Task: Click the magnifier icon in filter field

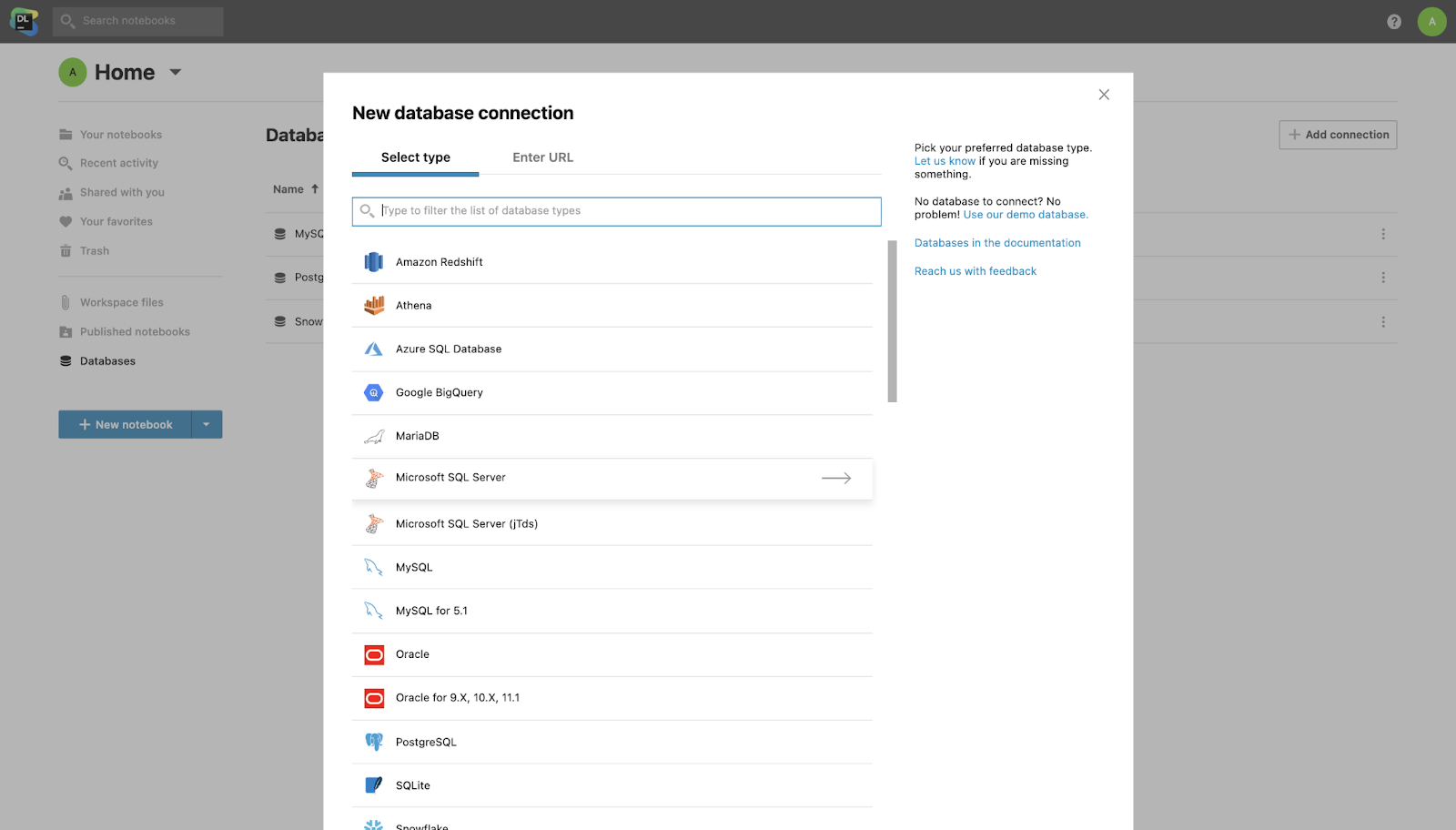Action: click(367, 211)
